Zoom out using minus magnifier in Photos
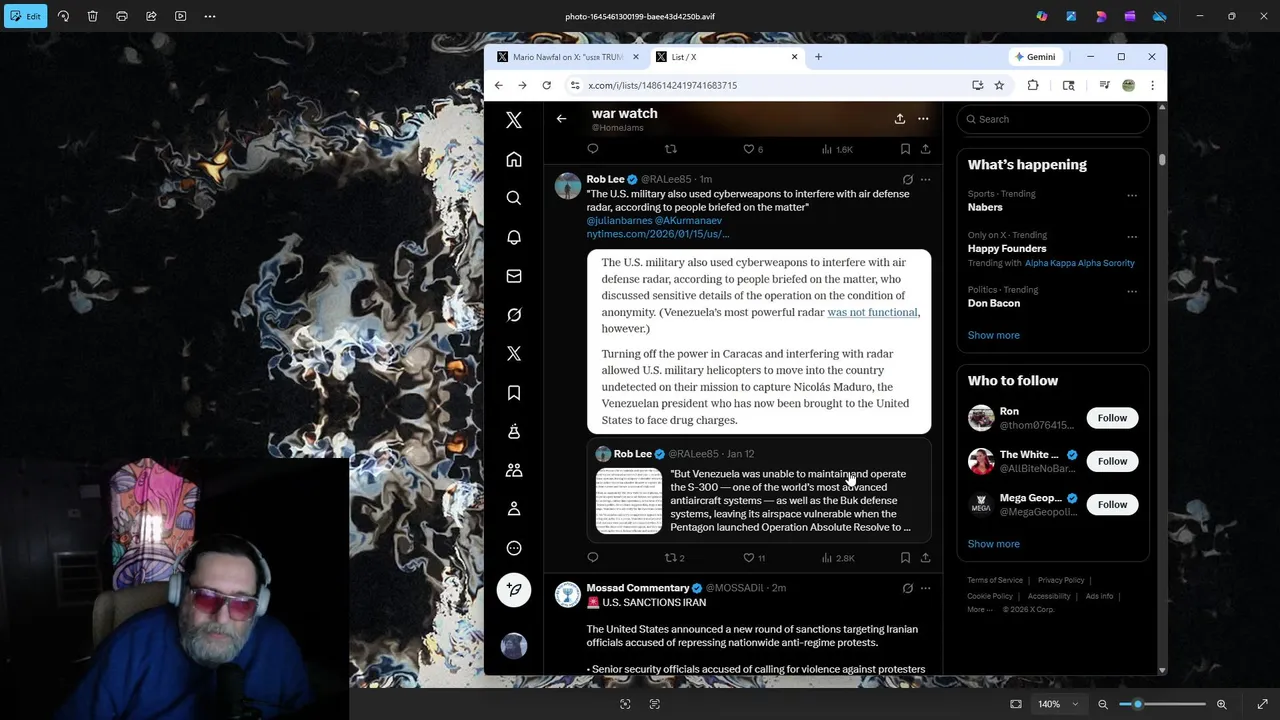Screen dimensions: 1280x720 point(1103,704)
